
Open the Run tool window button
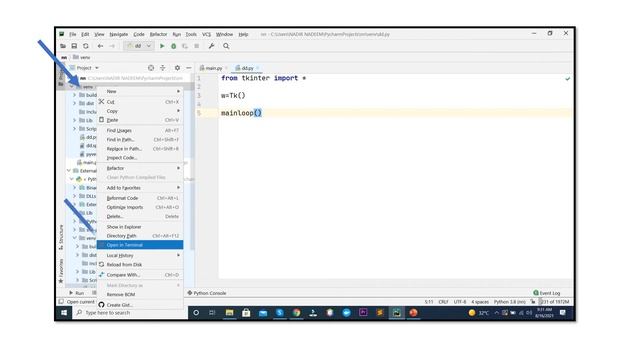[76, 293]
